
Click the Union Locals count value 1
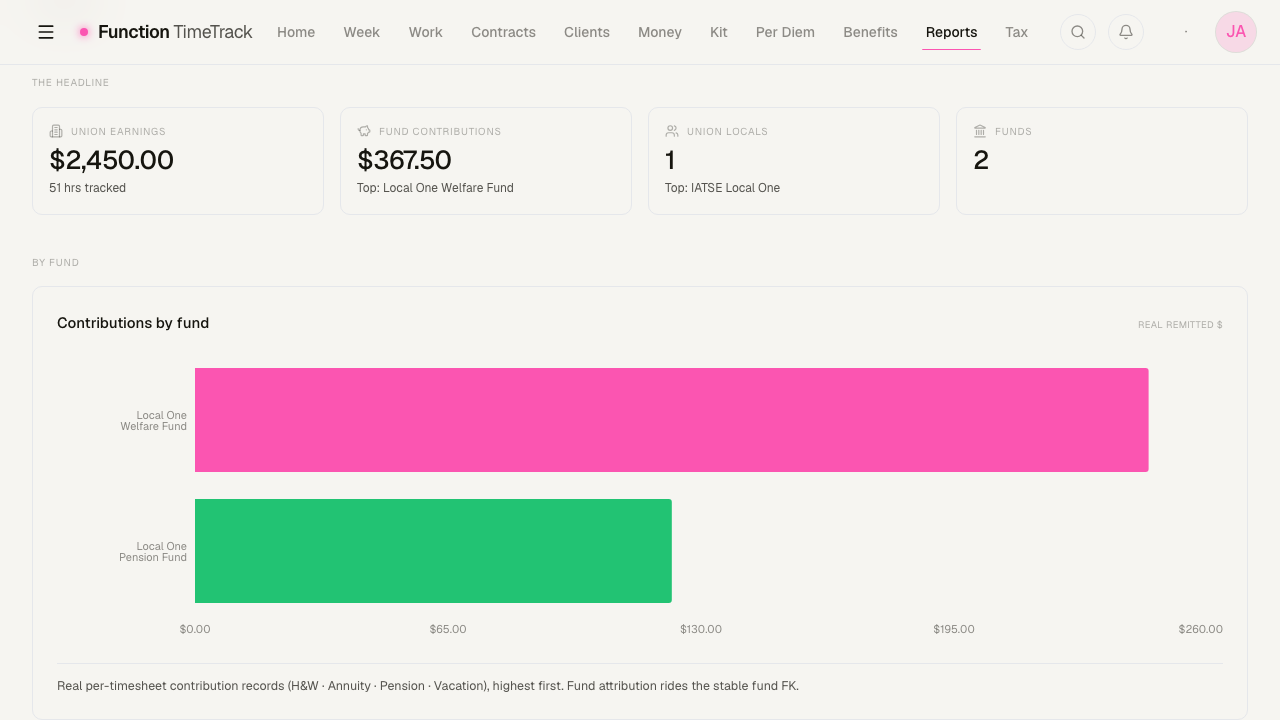(670, 160)
